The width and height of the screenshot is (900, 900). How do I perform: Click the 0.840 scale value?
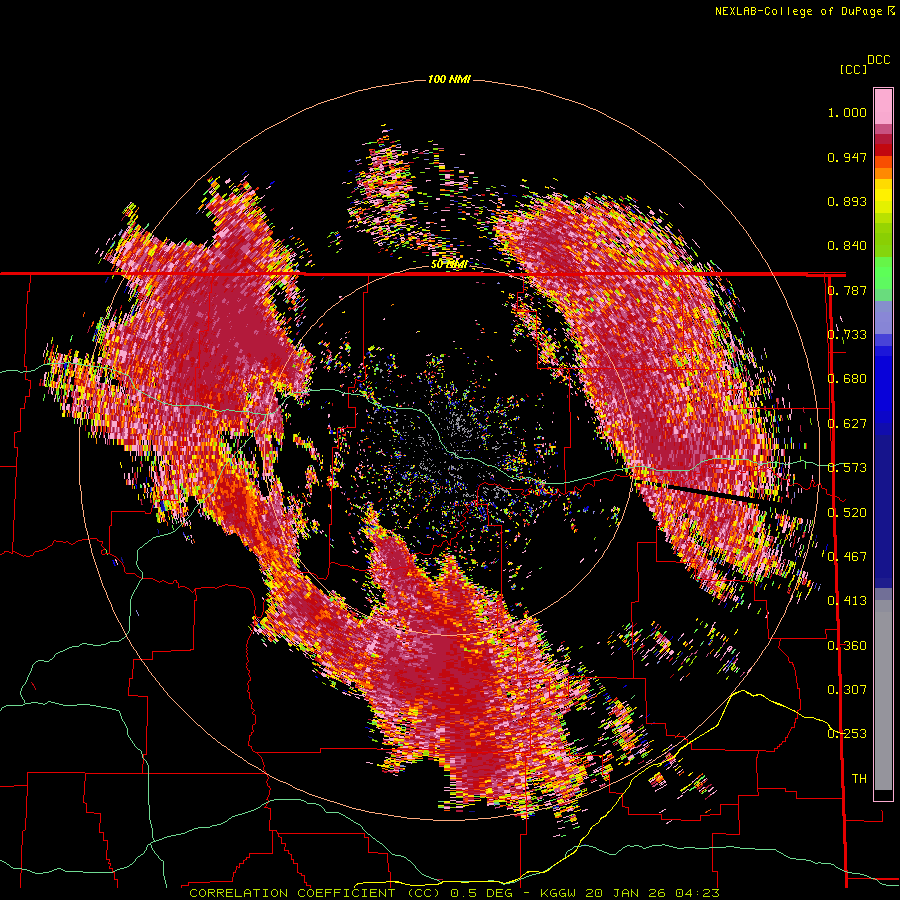click(847, 246)
